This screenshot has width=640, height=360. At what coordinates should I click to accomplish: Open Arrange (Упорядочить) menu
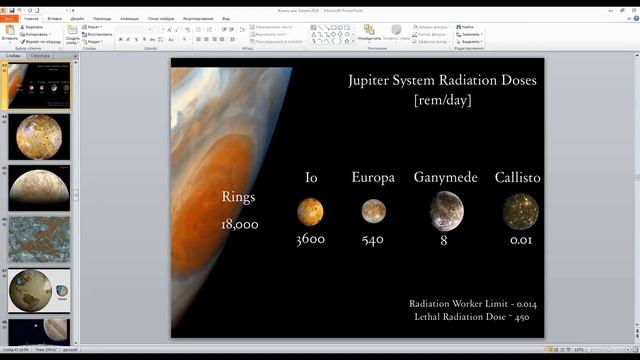click(x=369, y=33)
